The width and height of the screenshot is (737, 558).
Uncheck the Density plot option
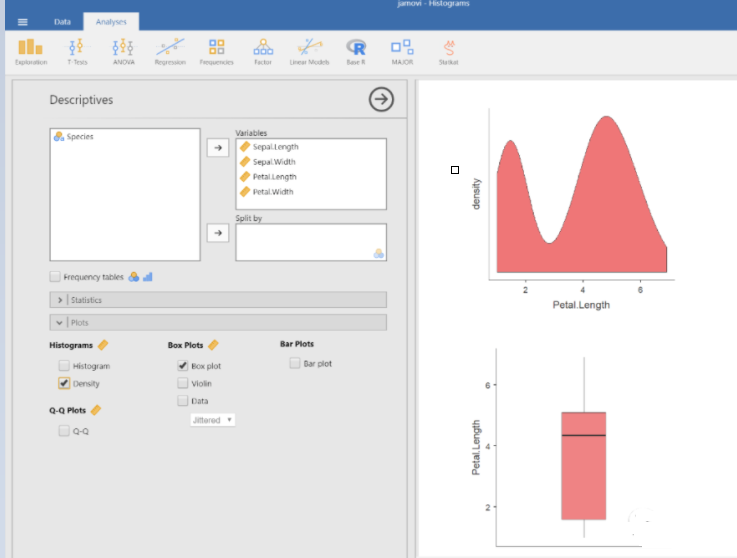65,383
